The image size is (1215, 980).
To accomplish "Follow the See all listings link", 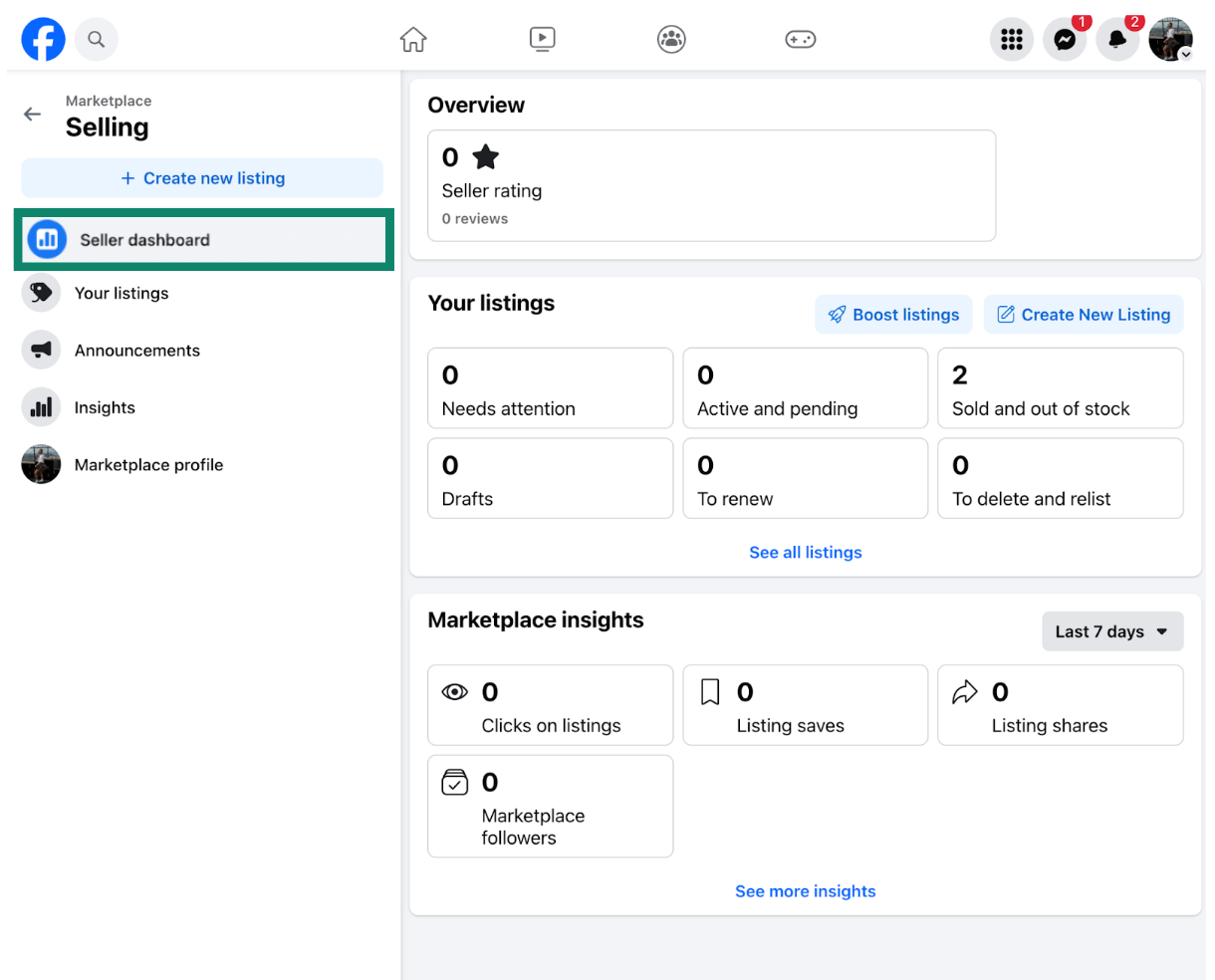I will point(805,553).
